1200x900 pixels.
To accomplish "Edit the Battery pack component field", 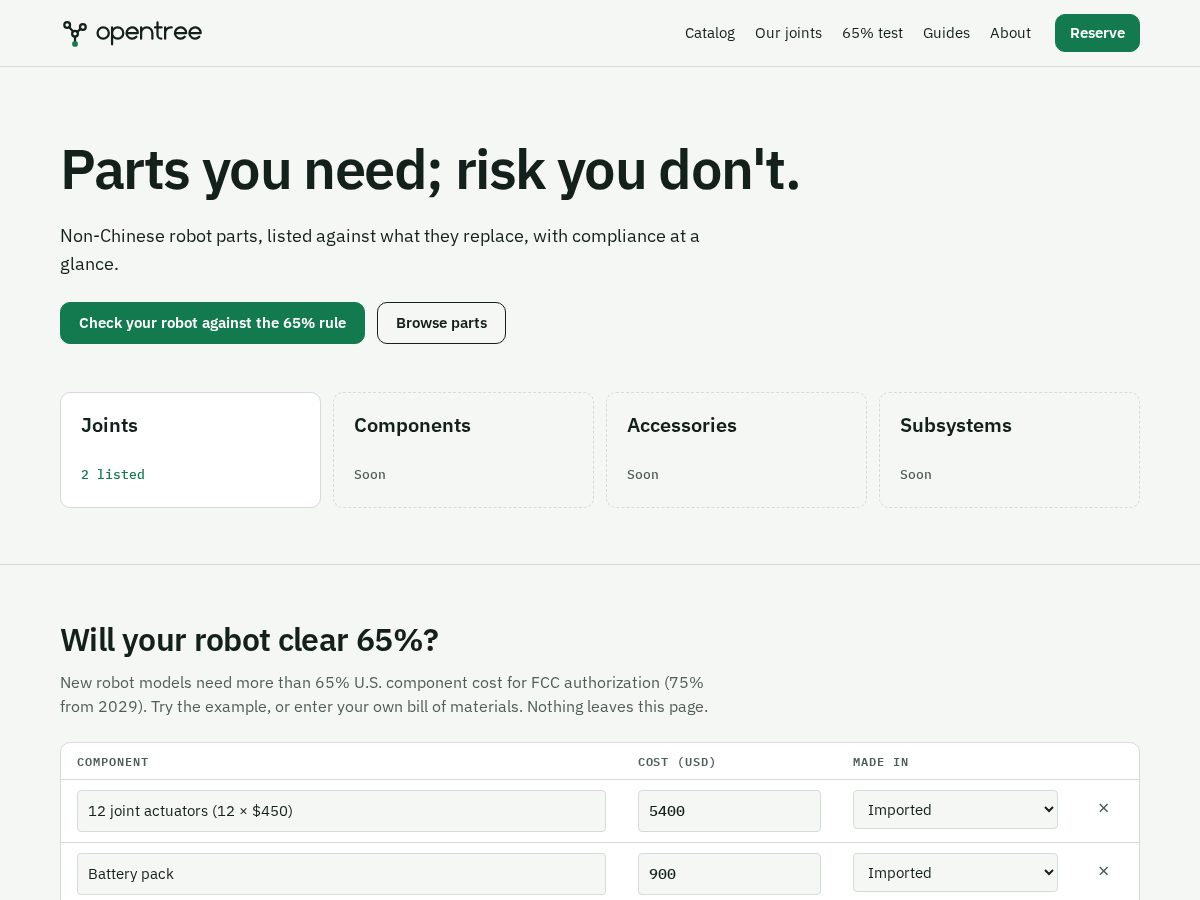I will [341, 874].
